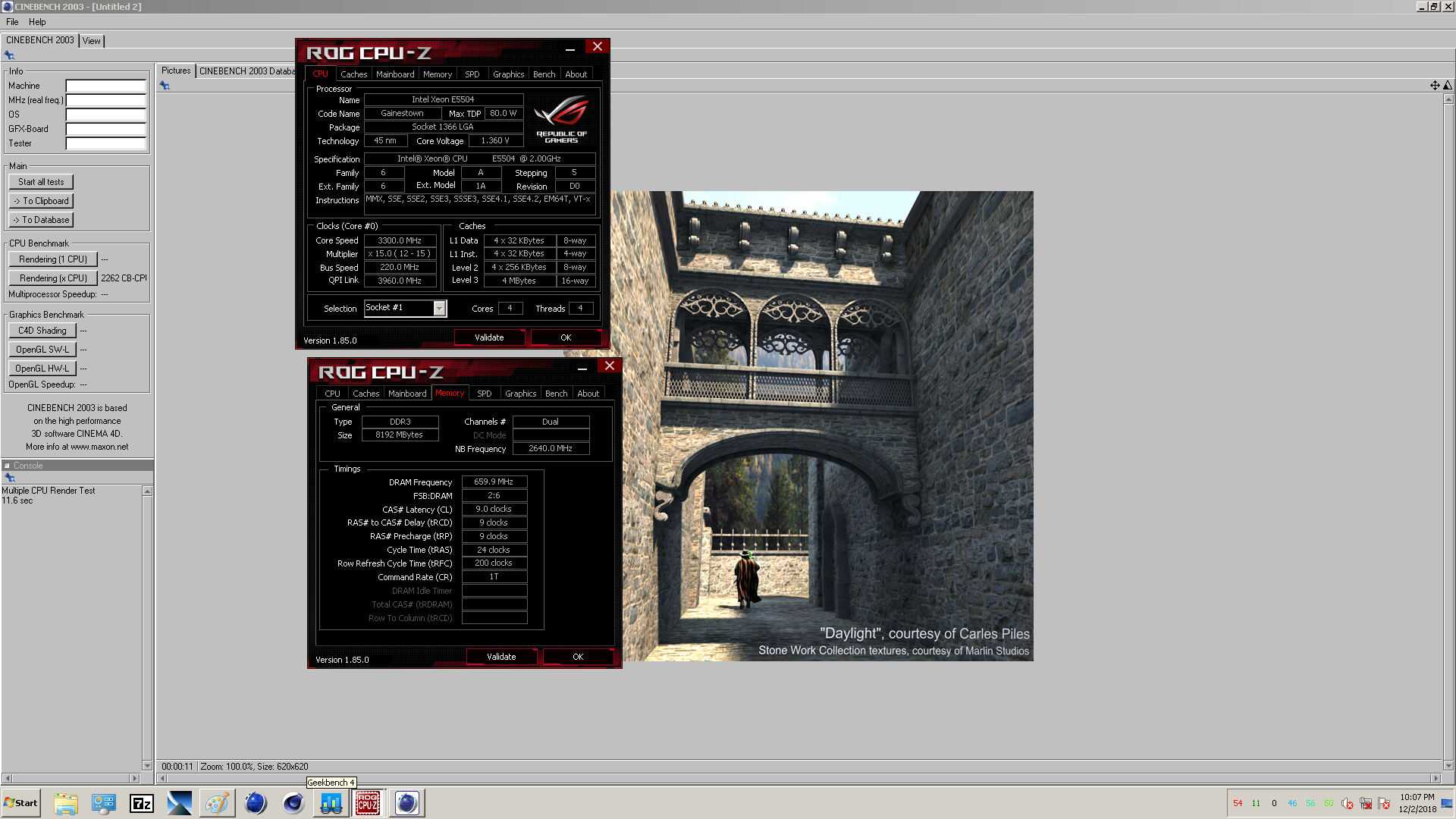Screen dimensions: 1456x819
Task: Open the Mainboard tab in the upper CPU-Z window
Action: (395, 74)
